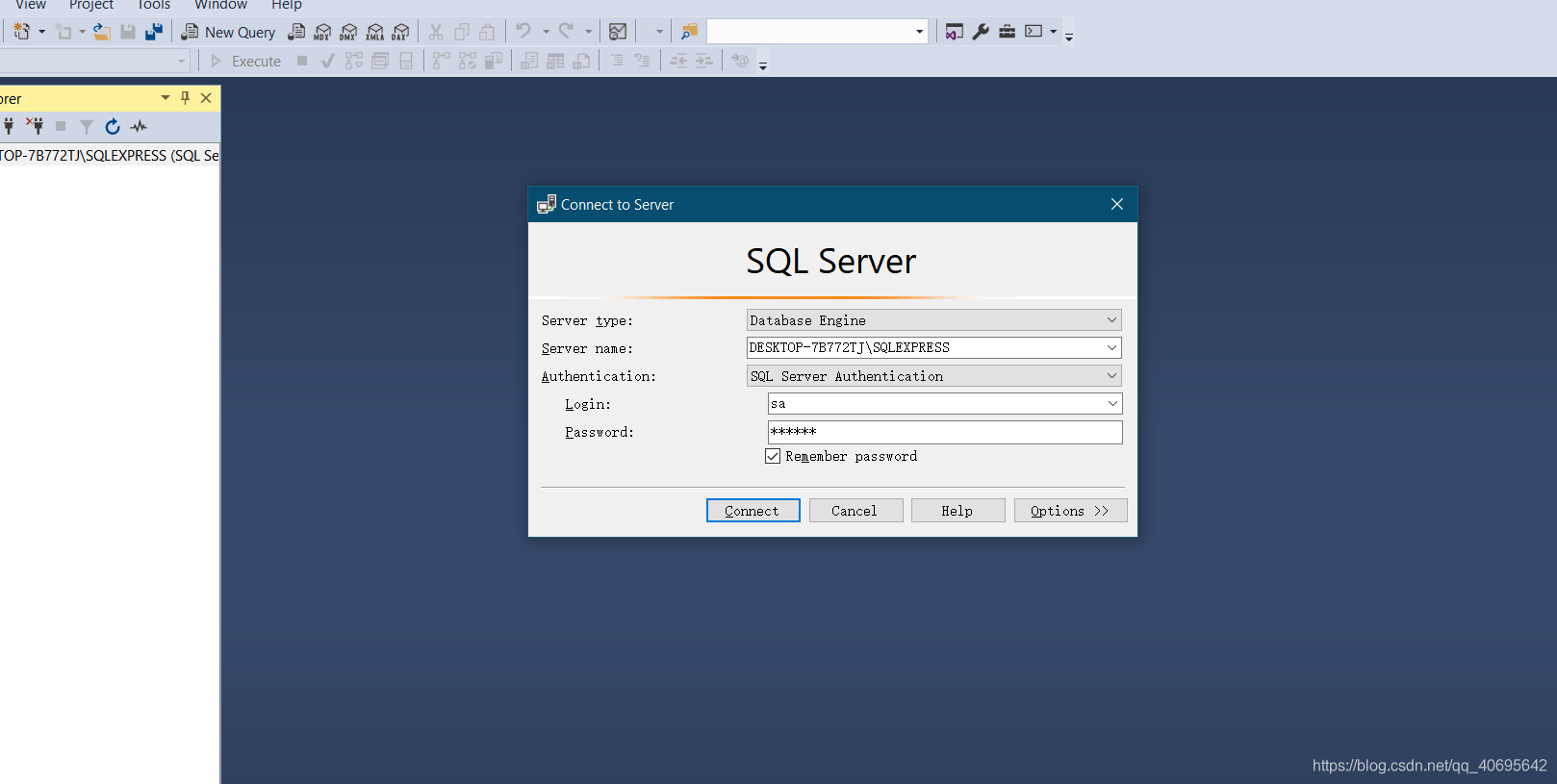Click the Solution Explorer window icon
This screenshot has height=784, width=1557.
click(954, 32)
